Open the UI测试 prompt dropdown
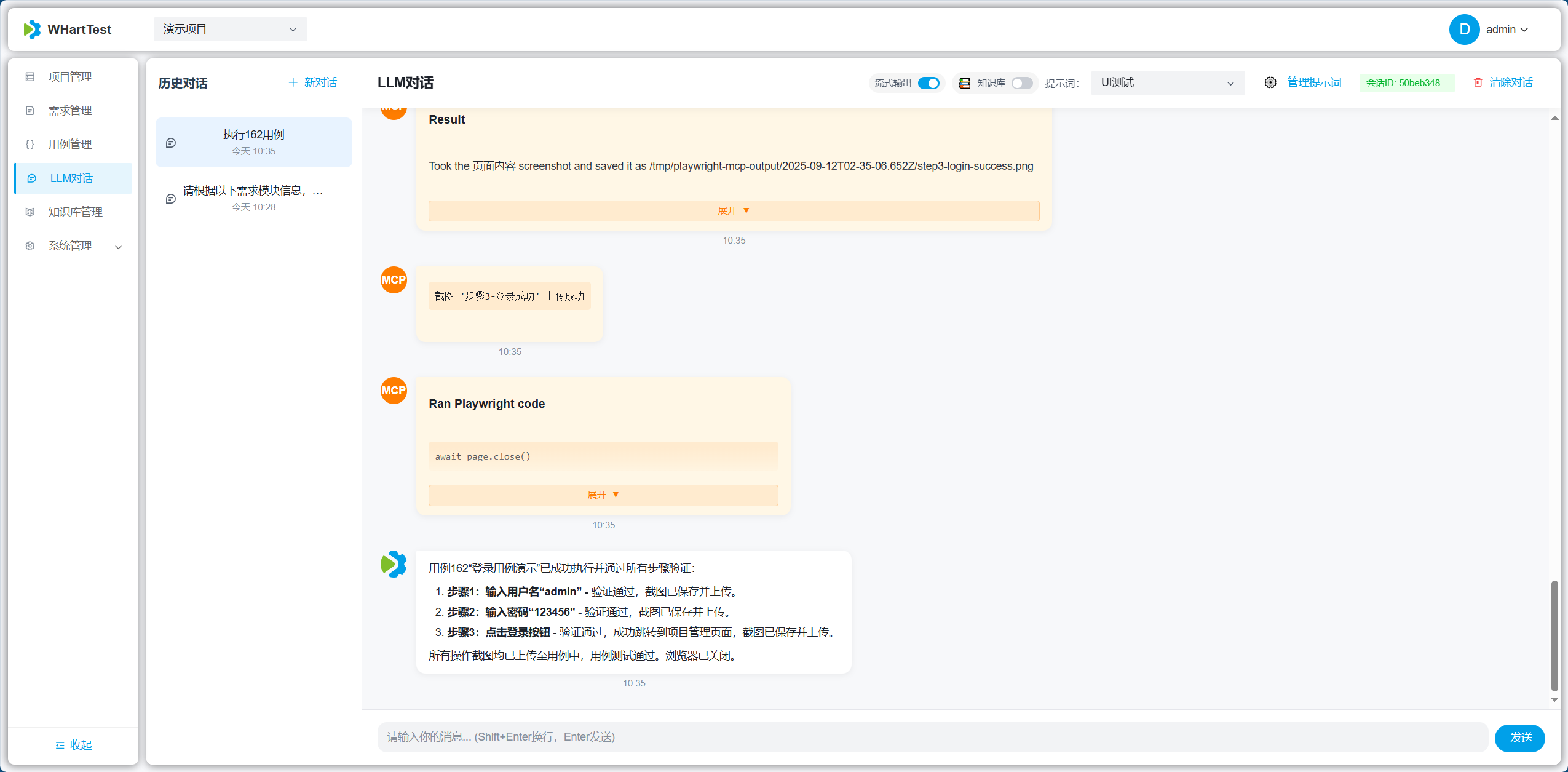1568x772 pixels. click(x=1167, y=83)
